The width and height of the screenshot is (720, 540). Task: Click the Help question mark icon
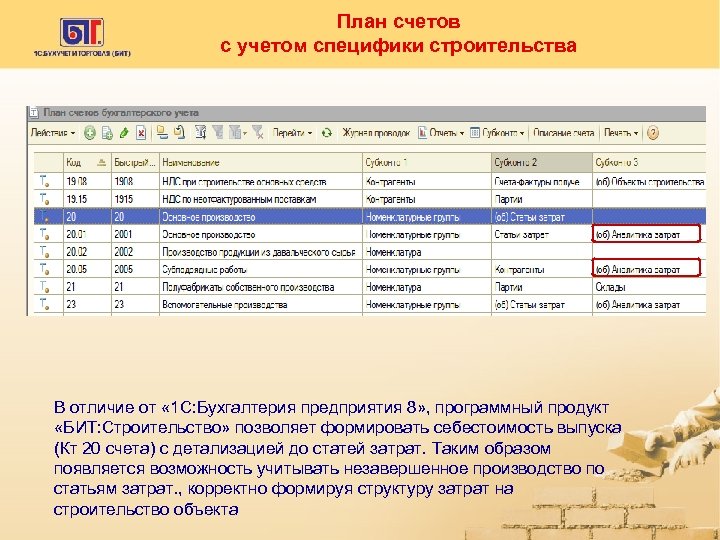[x=652, y=133]
